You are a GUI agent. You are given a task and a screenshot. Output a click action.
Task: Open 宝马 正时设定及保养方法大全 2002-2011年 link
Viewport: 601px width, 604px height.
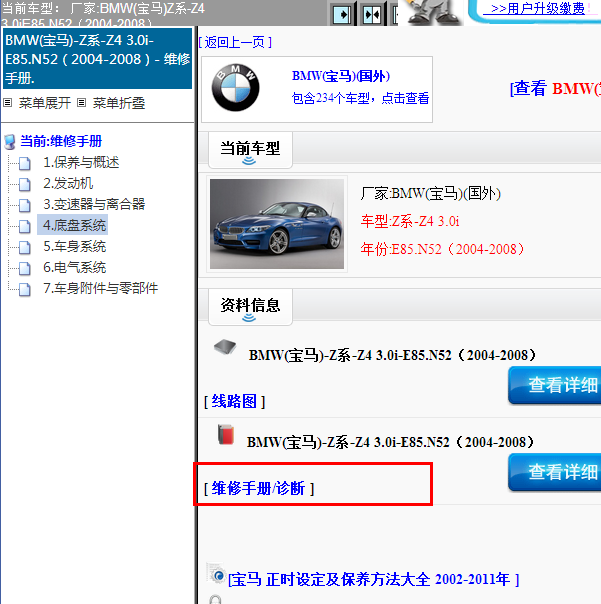(x=373, y=579)
